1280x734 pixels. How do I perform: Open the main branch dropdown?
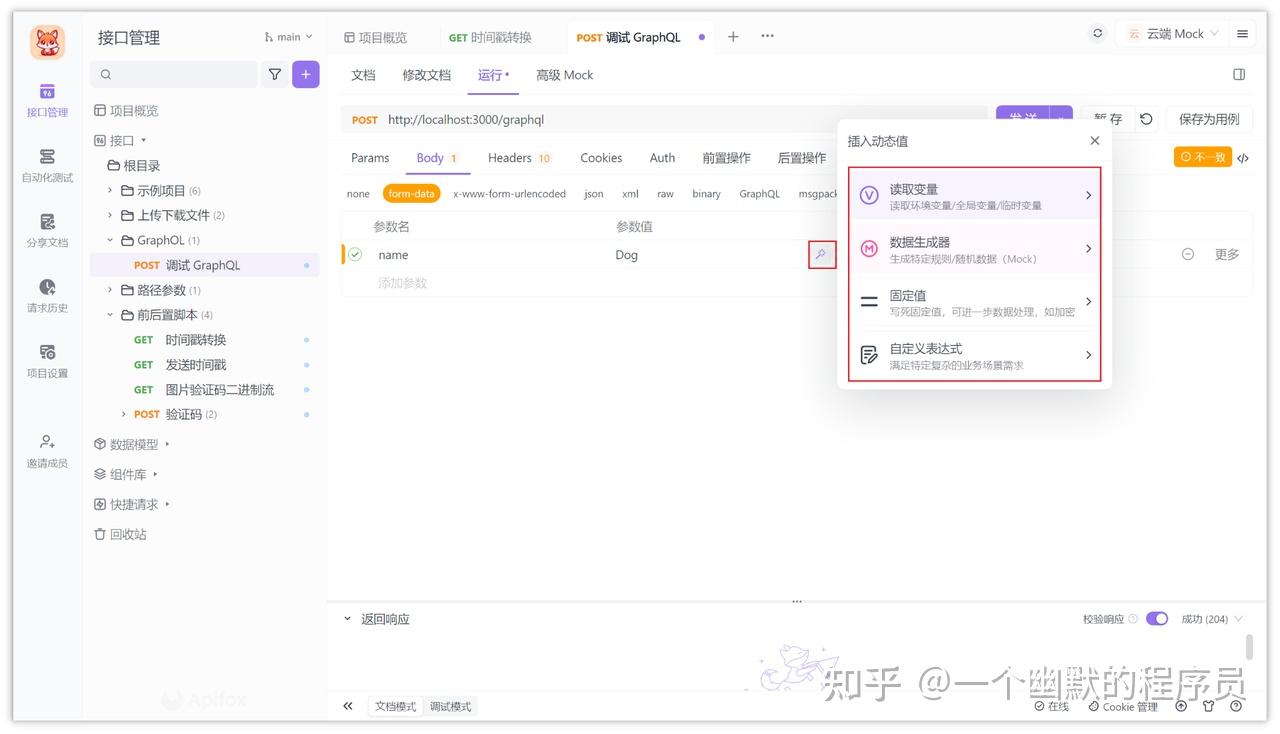point(287,36)
